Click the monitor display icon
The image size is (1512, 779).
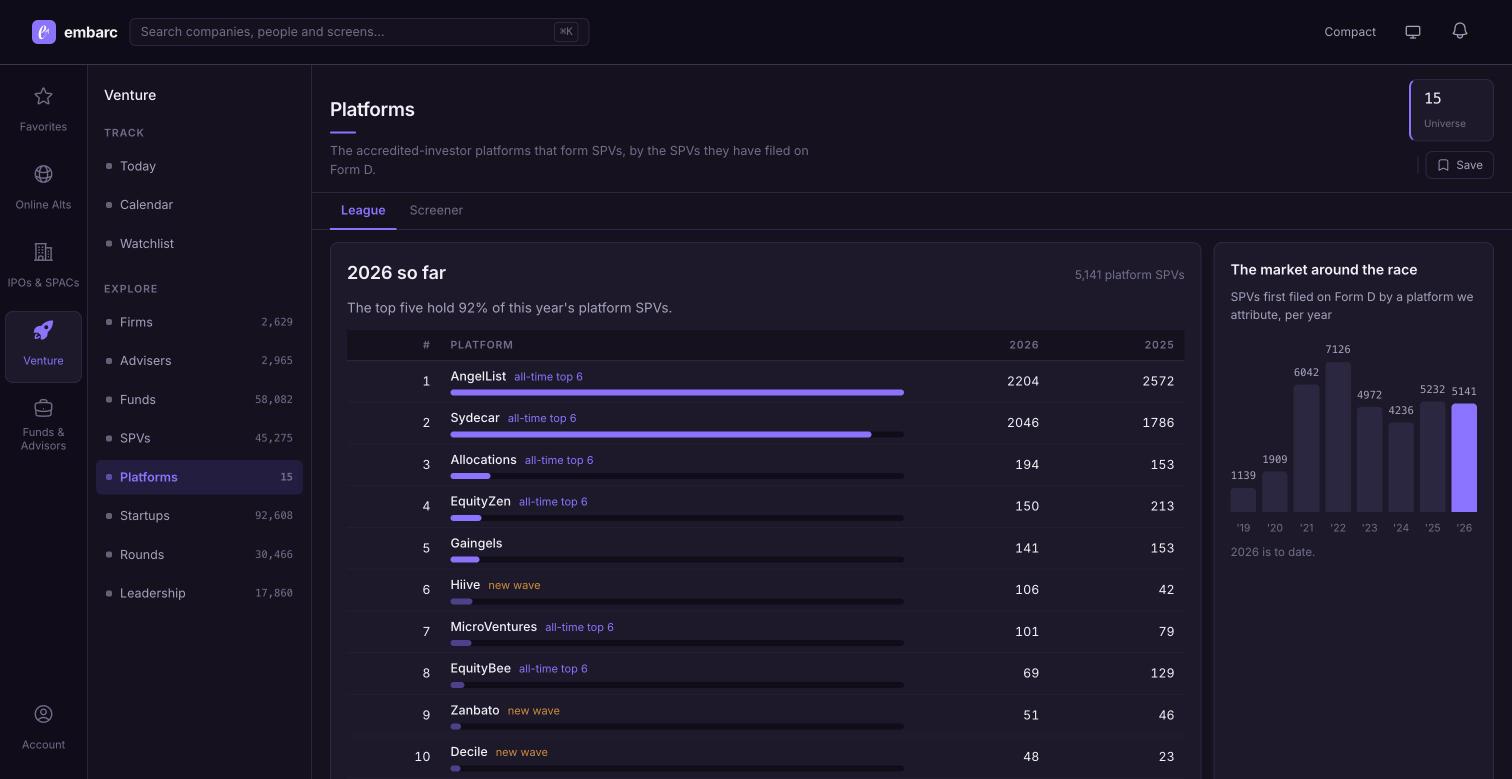1413,31
